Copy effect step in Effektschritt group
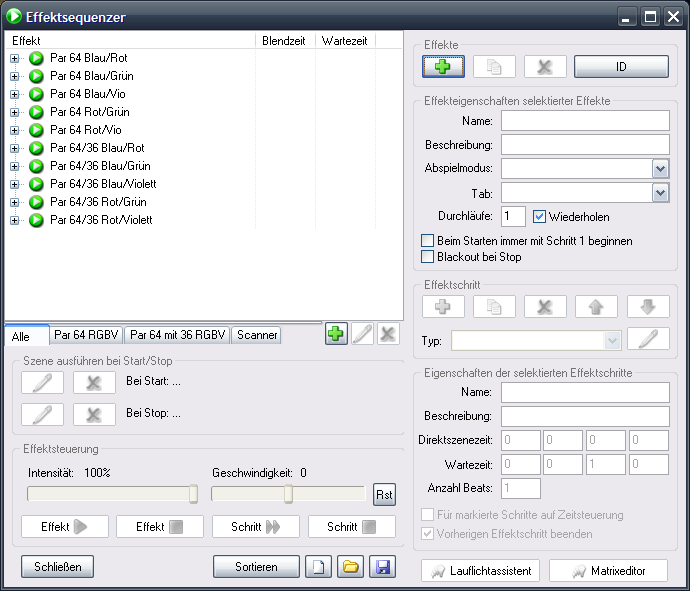 [494, 306]
